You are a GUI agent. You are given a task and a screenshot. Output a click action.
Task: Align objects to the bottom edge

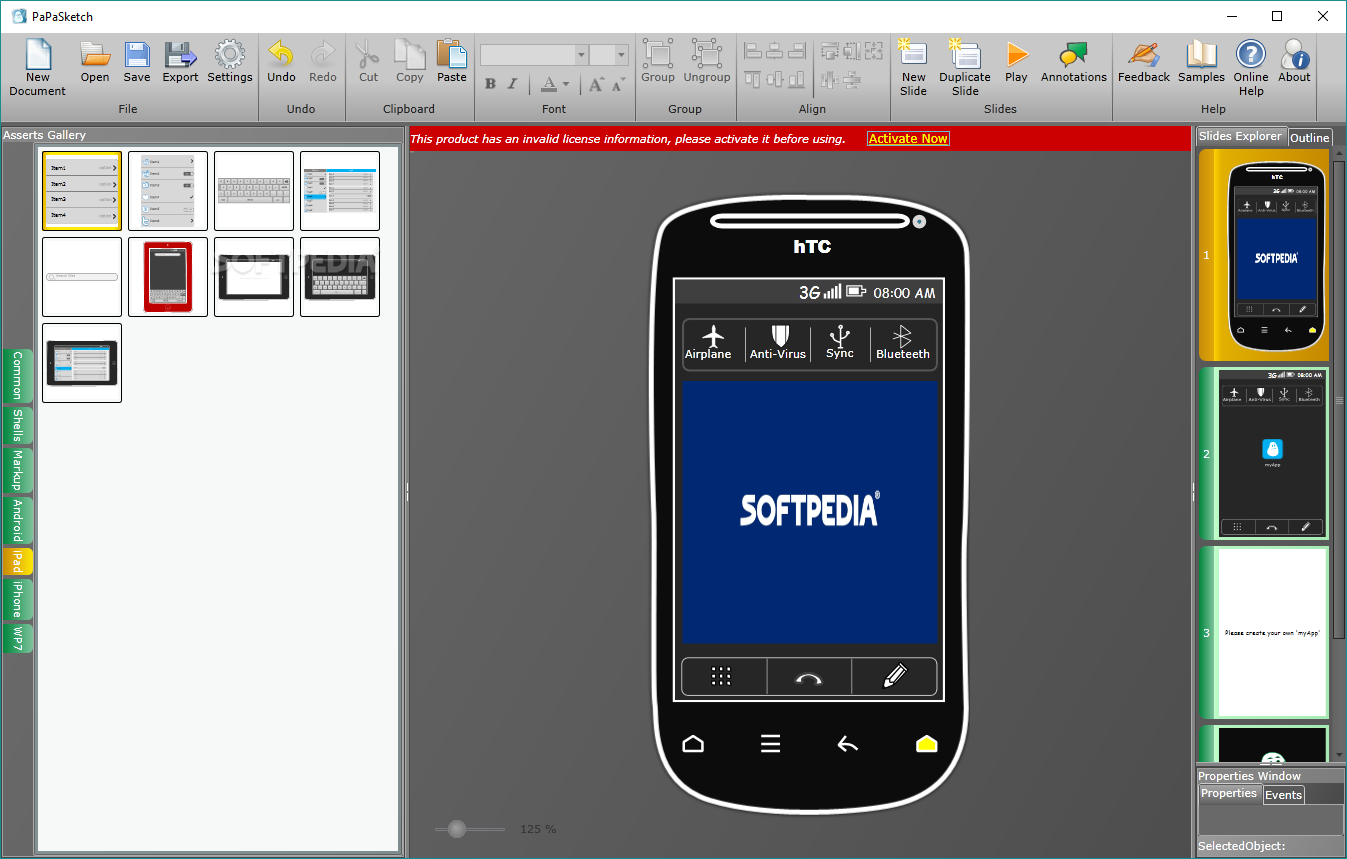pyautogui.click(x=797, y=79)
